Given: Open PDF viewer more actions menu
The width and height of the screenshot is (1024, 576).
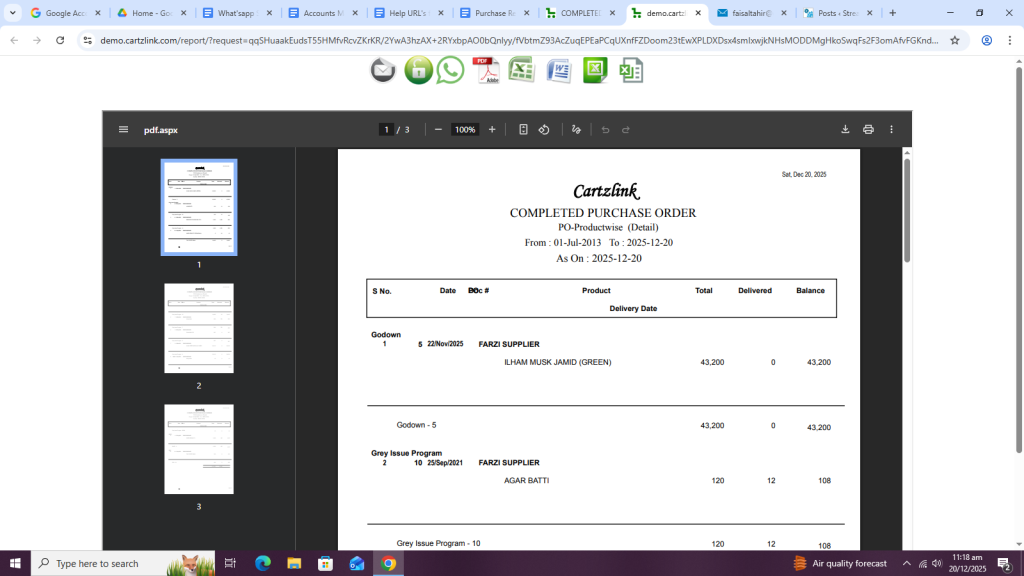Looking at the screenshot, I should [891, 130].
